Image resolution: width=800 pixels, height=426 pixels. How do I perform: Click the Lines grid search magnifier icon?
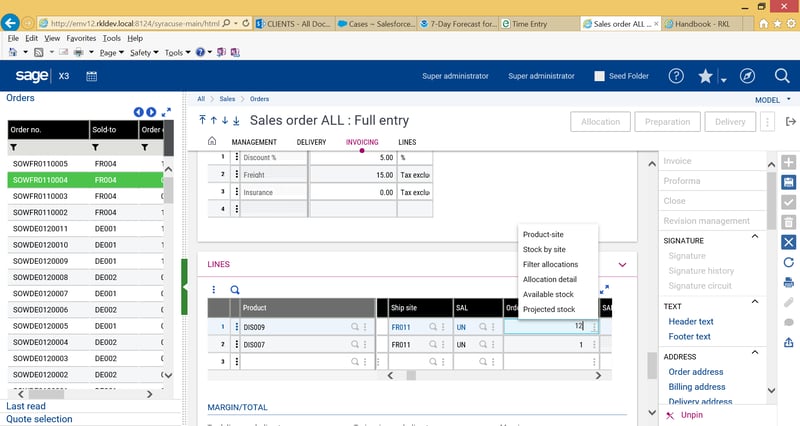[235, 290]
